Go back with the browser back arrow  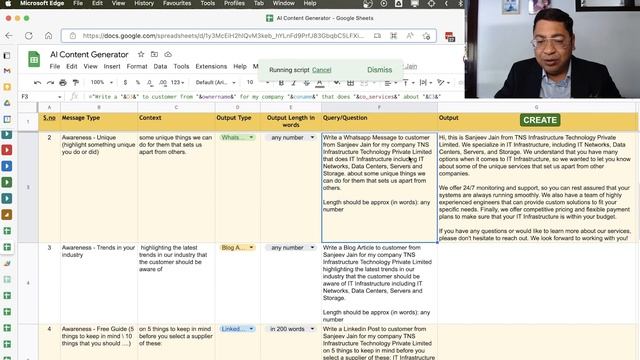point(9,36)
